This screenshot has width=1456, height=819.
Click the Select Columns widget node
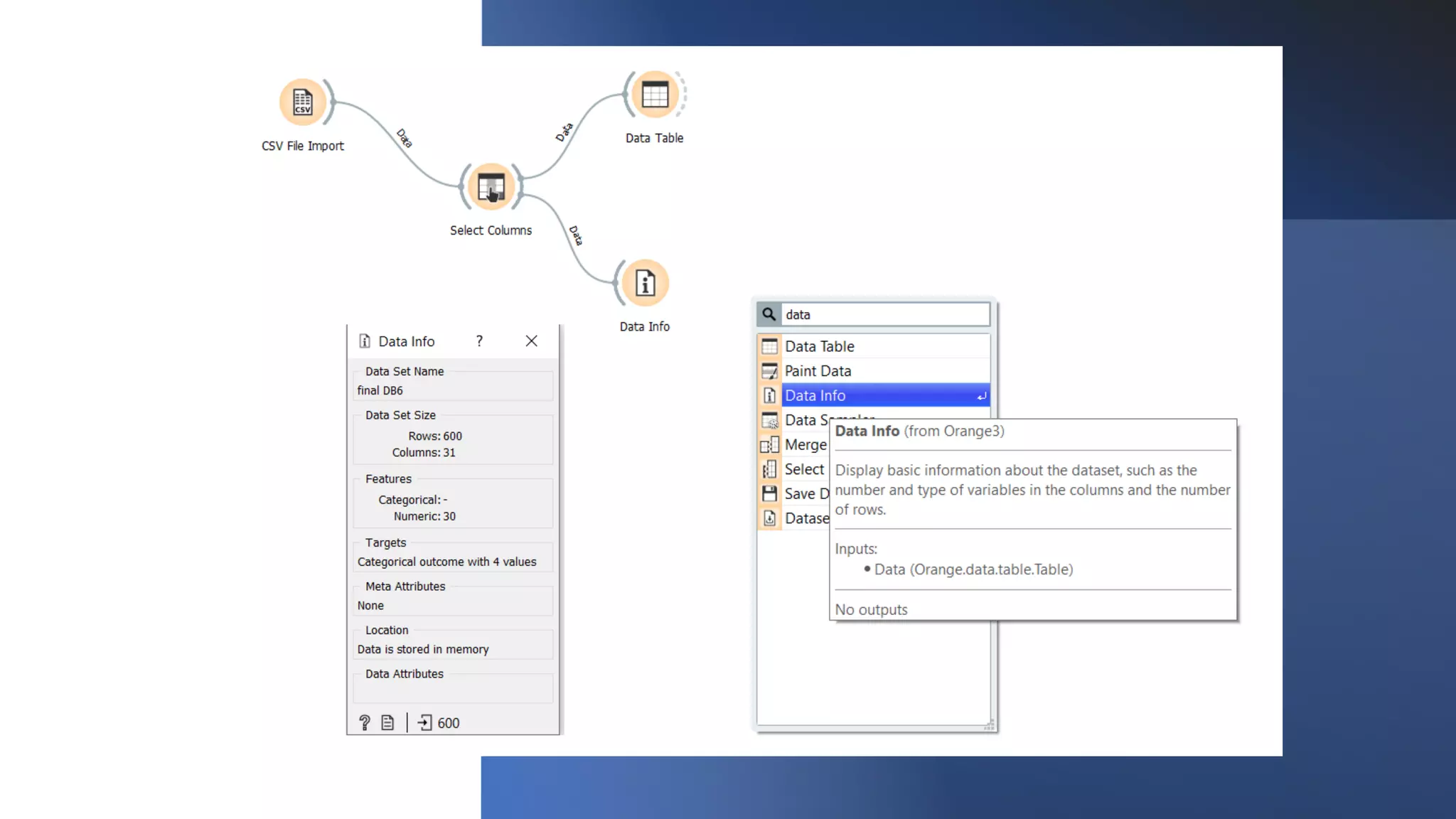click(491, 187)
